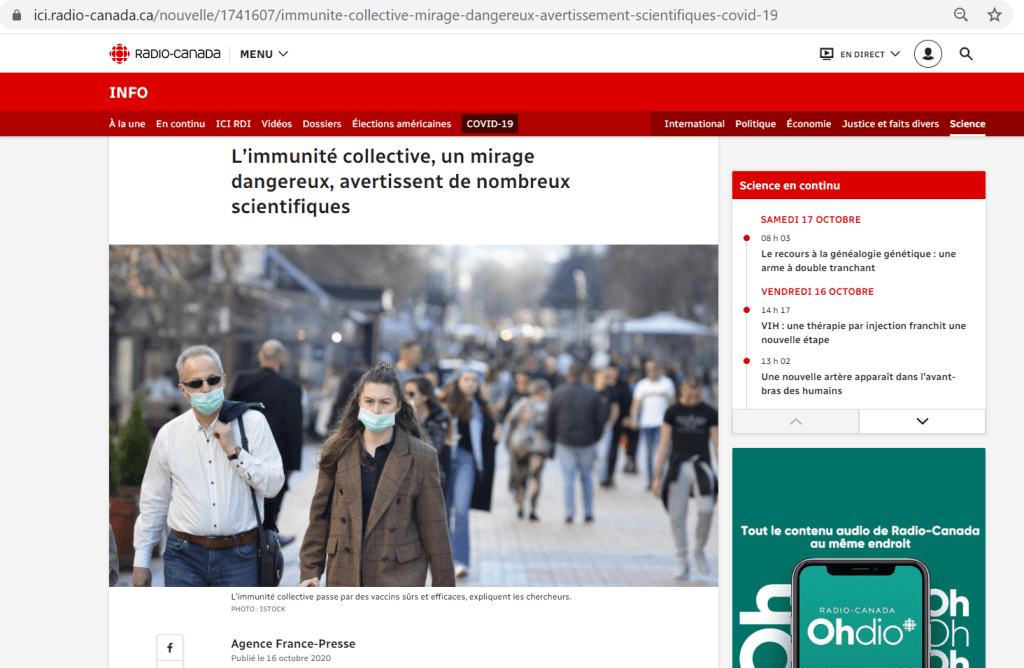Click the En Direct screen icon
The image size is (1024, 668).
coord(826,54)
